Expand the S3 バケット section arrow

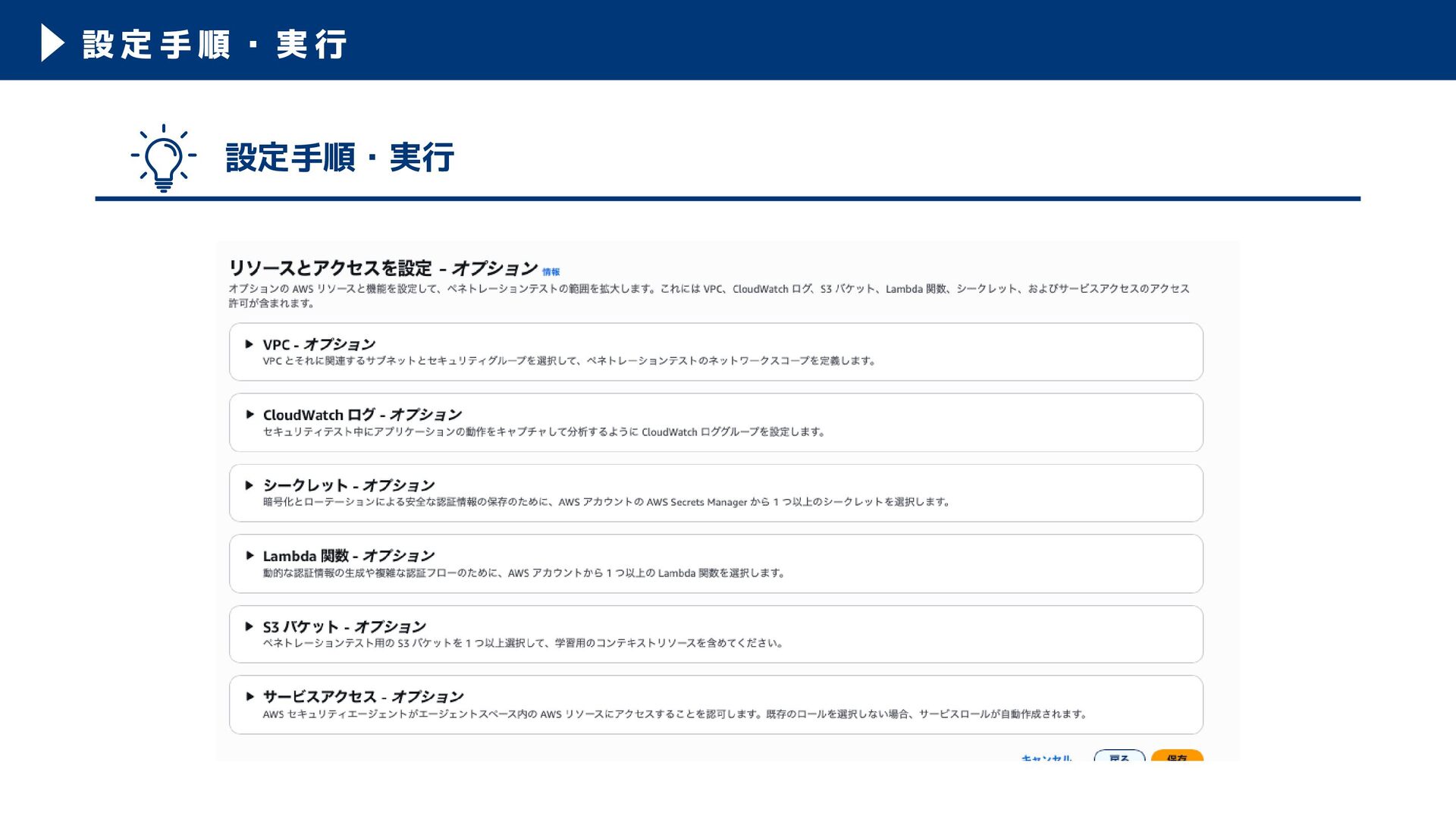click(x=249, y=626)
